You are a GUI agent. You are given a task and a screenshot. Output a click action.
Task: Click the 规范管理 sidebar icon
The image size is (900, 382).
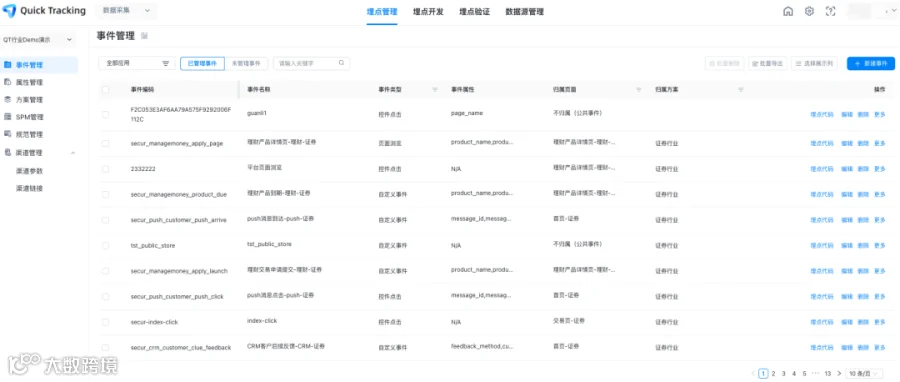tap(7, 134)
